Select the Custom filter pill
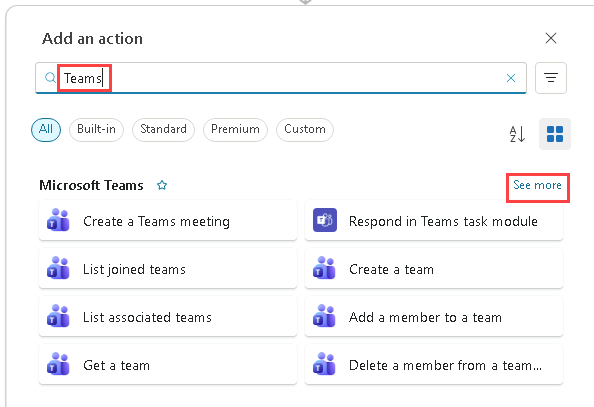 305,130
